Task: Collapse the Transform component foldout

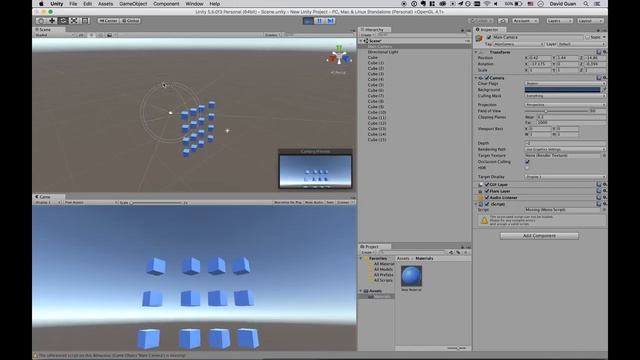Action: pos(476,52)
